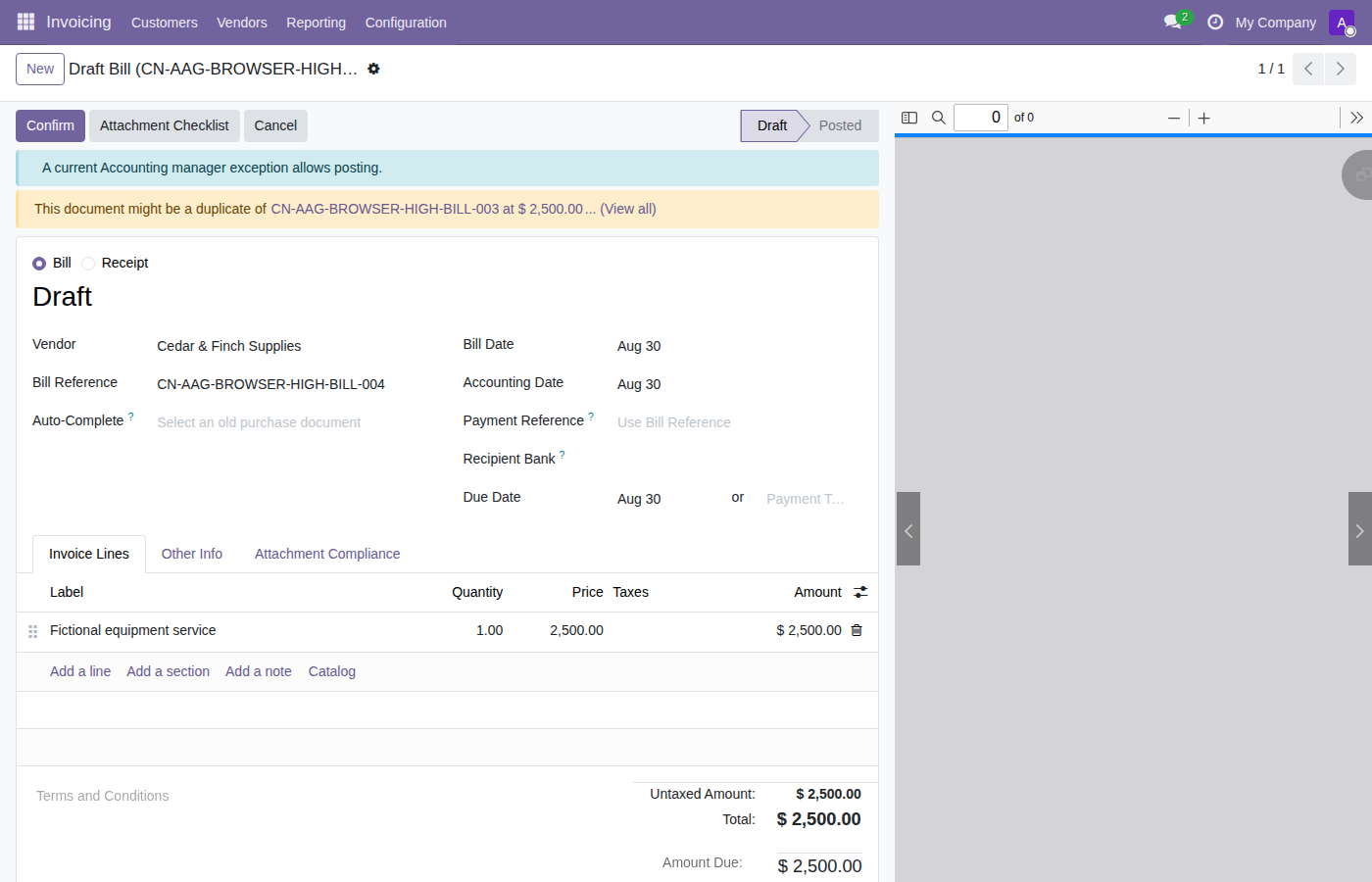Grab the drag handle of Fictional equipment service
The image size is (1372, 882).
coord(32,631)
